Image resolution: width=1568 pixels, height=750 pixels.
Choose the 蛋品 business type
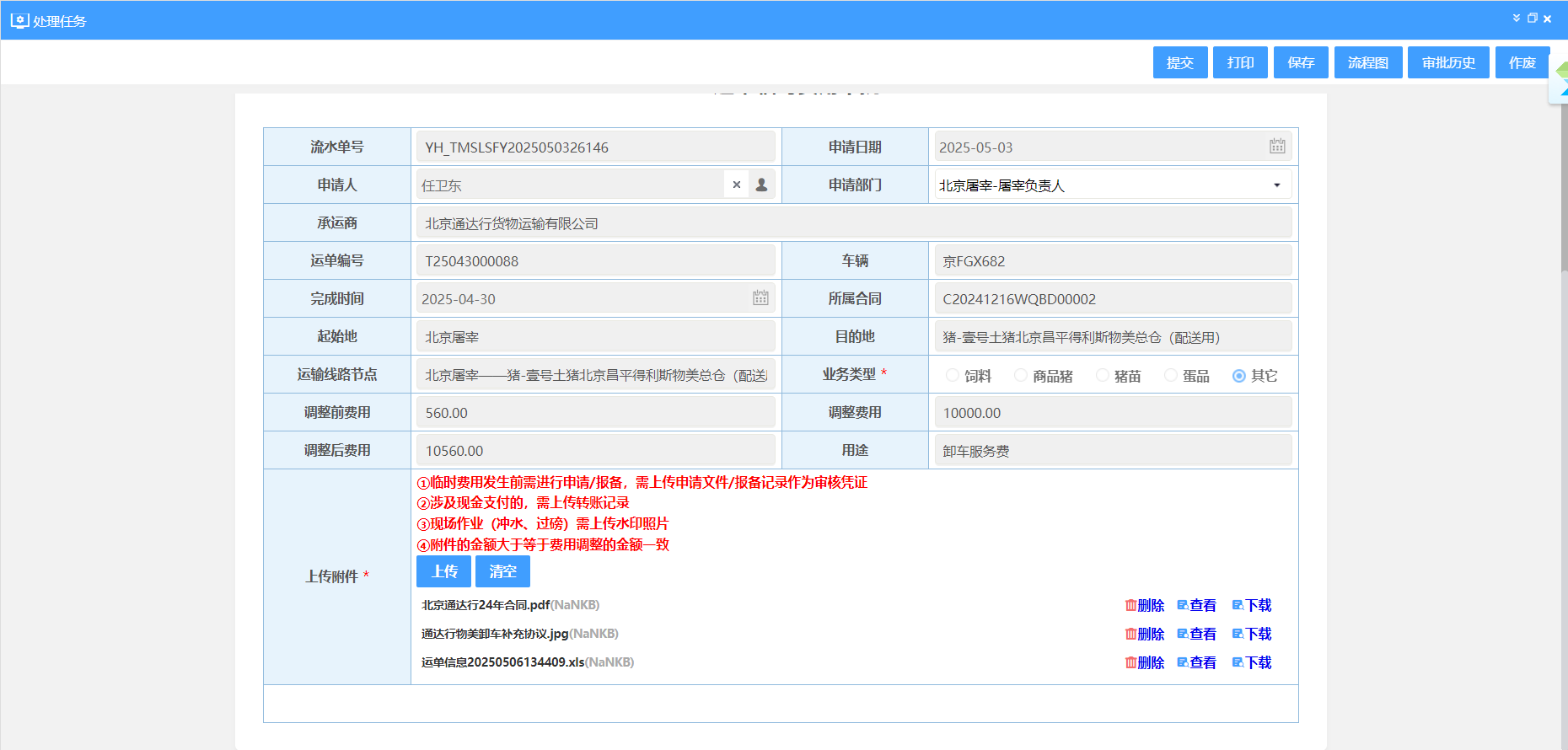1171,376
